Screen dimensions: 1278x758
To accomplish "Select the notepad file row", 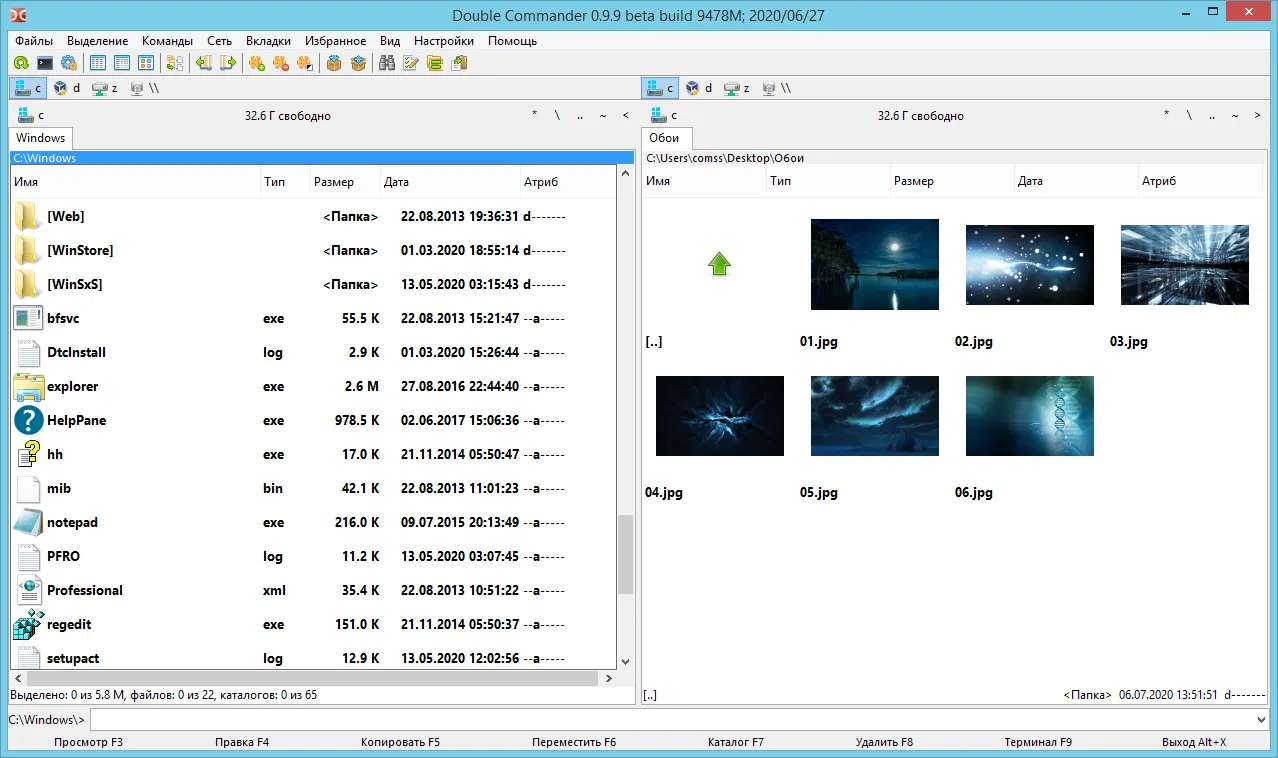I will [314, 522].
